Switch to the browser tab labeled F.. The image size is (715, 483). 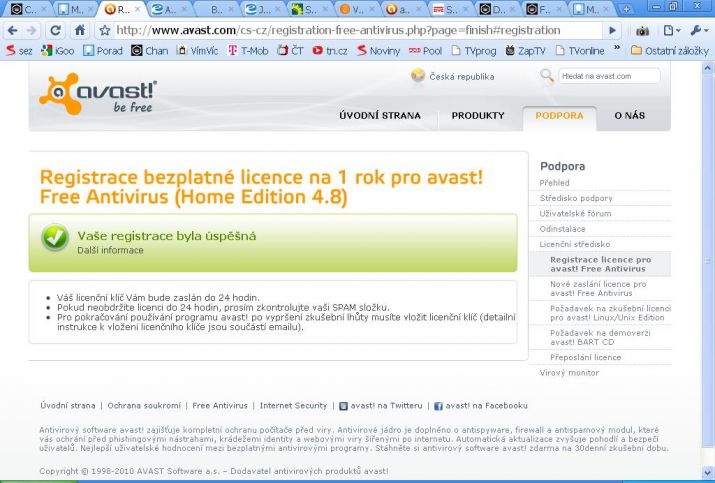tap(543, 9)
